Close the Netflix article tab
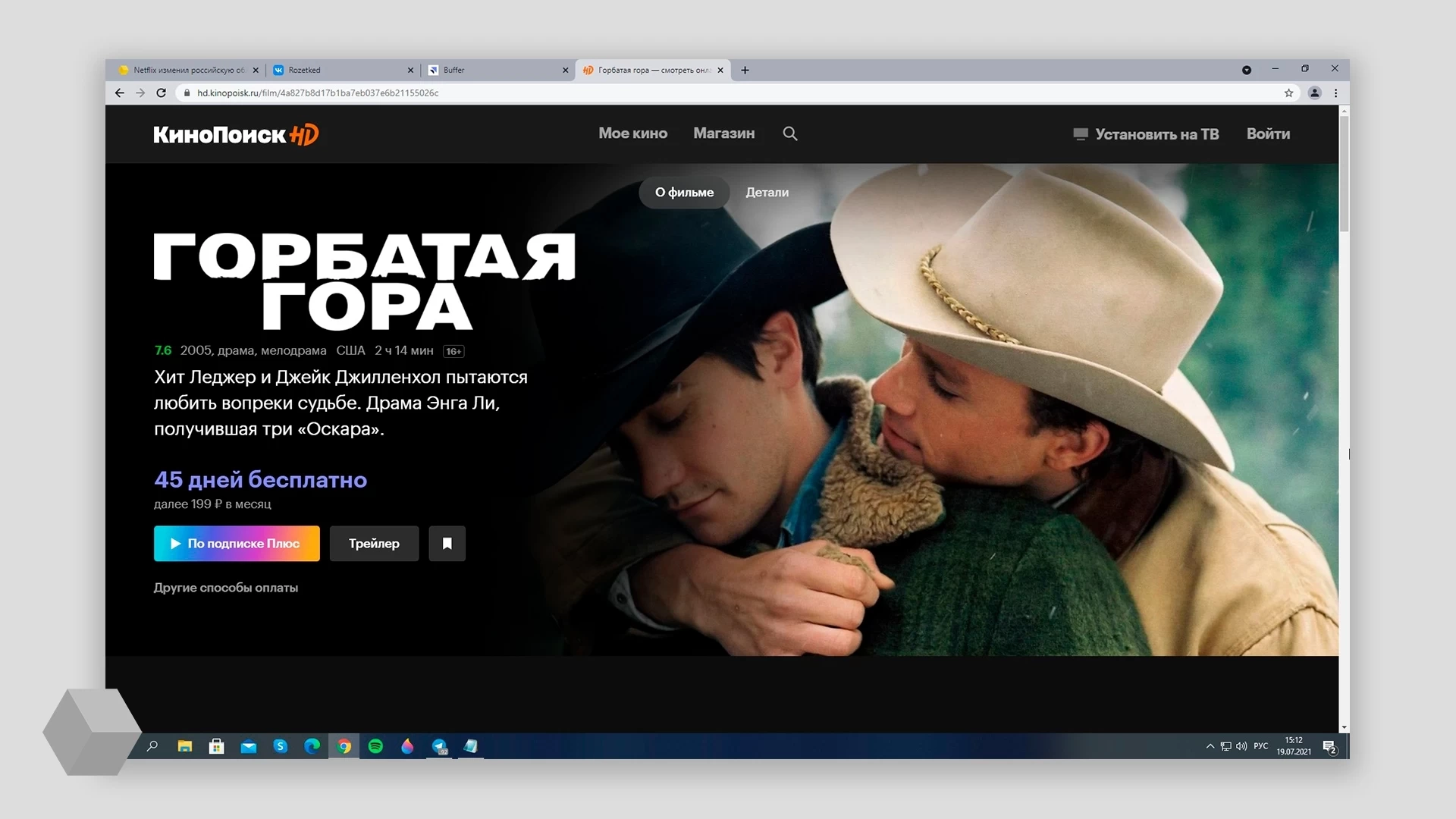Image resolution: width=1456 pixels, height=819 pixels. pos(256,70)
